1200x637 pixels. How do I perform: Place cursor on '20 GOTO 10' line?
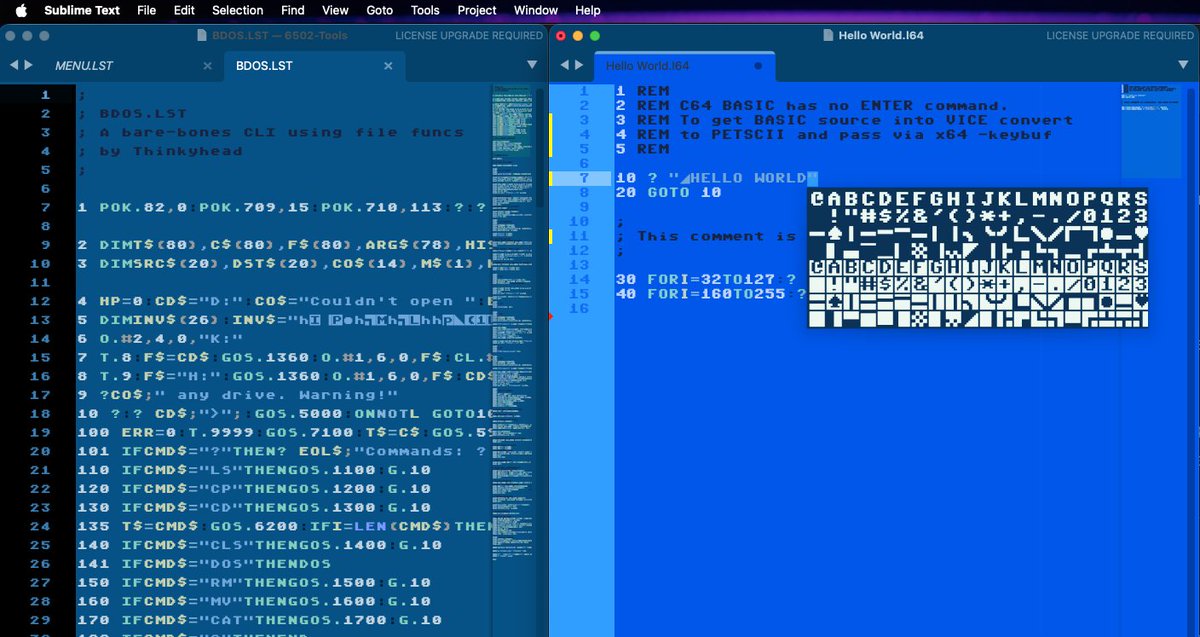click(x=669, y=192)
